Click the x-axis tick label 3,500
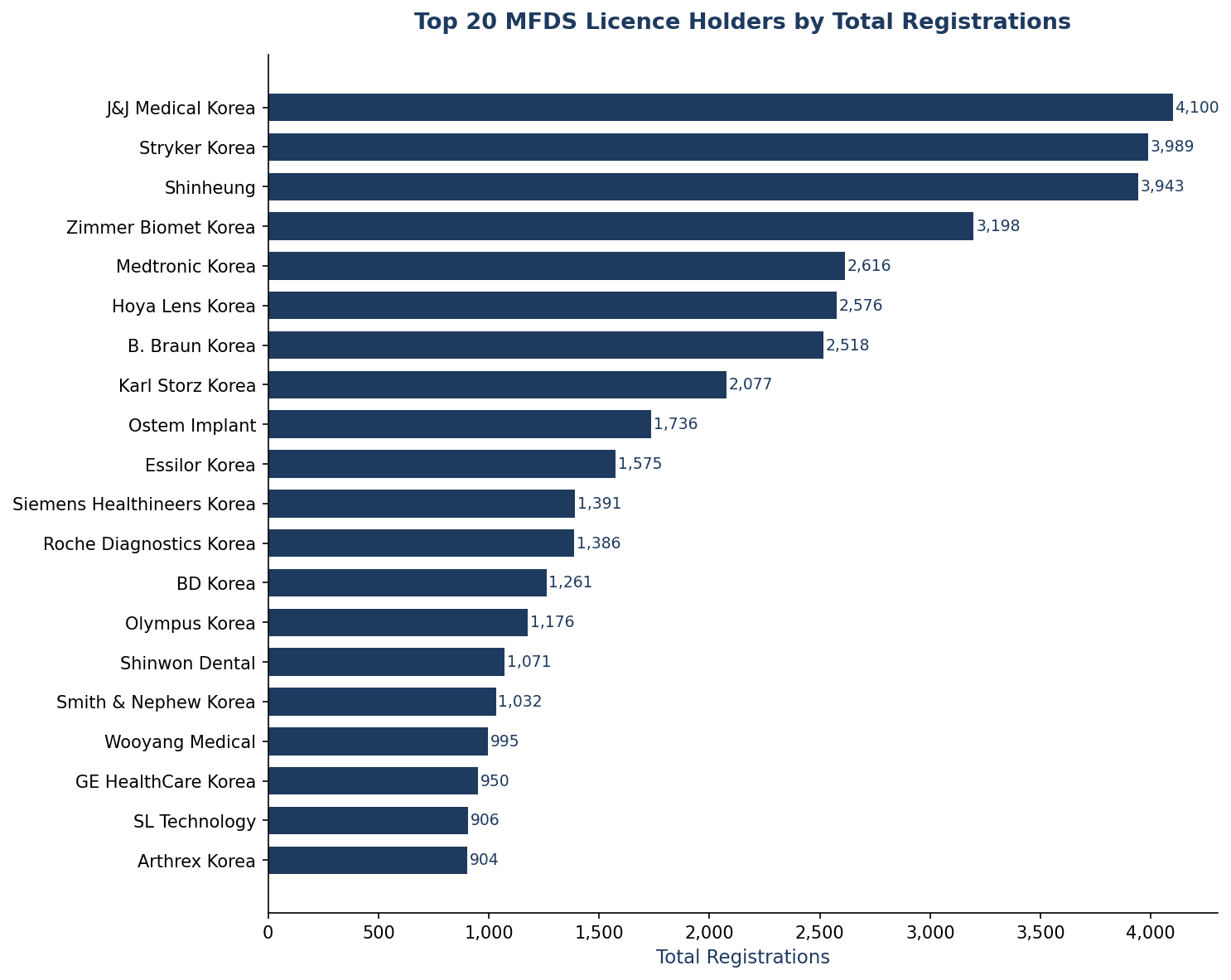The width and height of the screenshot is (1231, 980). click(1040, 933)
